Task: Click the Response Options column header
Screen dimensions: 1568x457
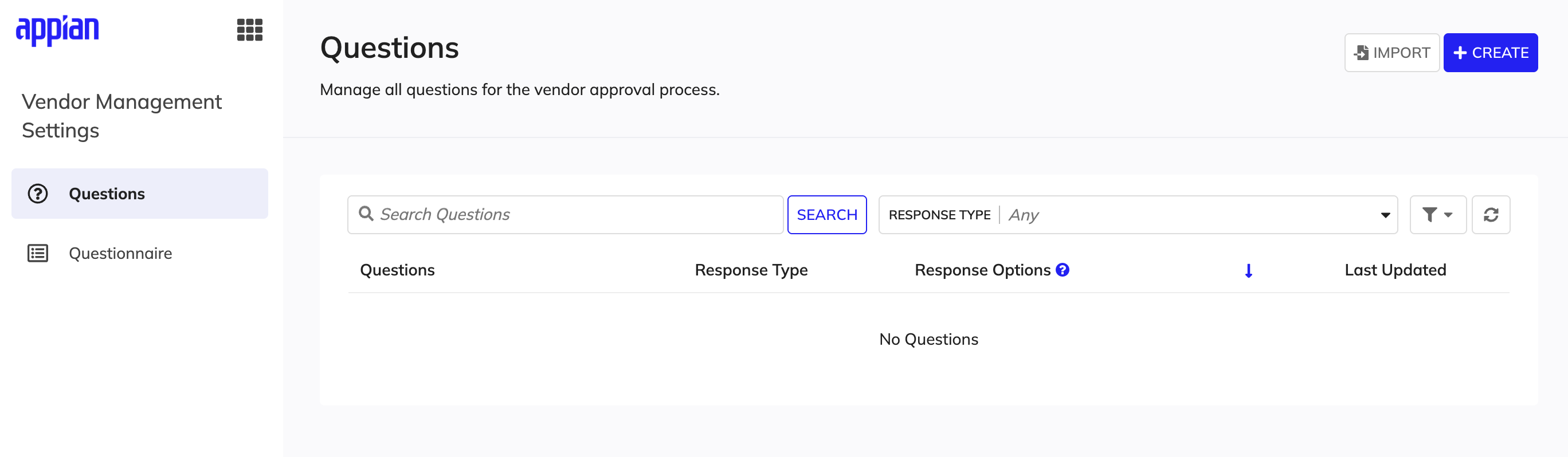Action: point(982,270)
